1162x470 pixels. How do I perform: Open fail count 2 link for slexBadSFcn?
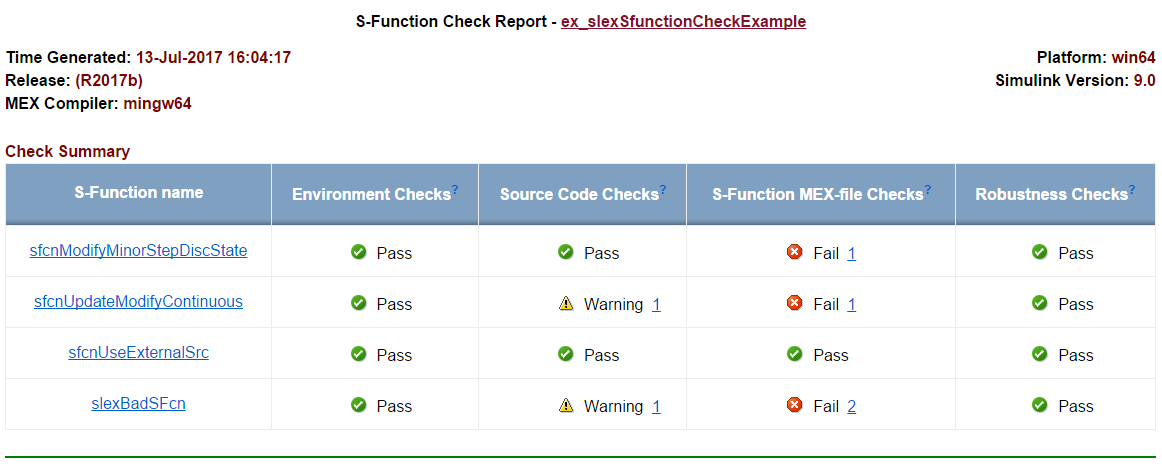pos(851,406)
